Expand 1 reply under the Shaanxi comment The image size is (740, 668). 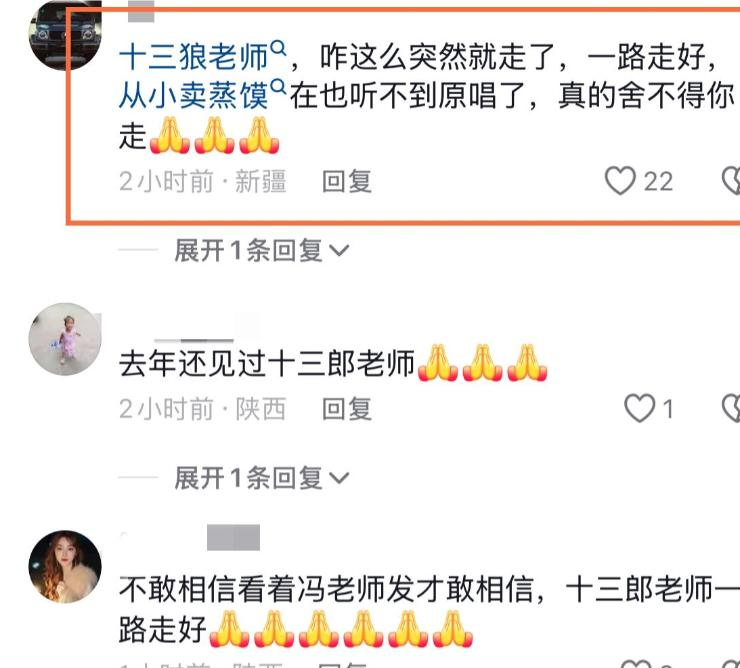pyautogui.click(x=261, y=478)
